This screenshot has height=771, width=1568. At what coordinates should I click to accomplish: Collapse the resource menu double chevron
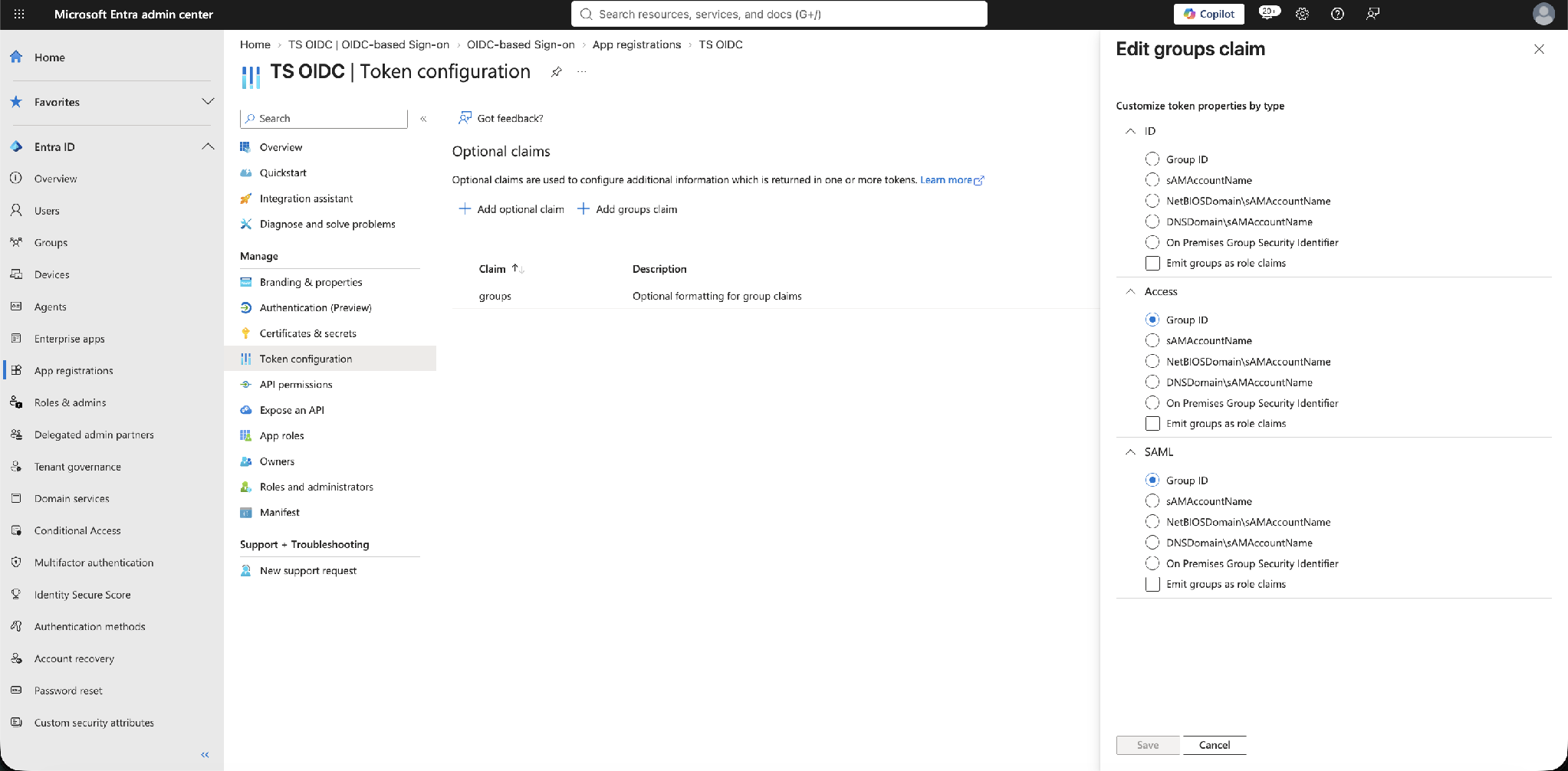click(423, 119)
